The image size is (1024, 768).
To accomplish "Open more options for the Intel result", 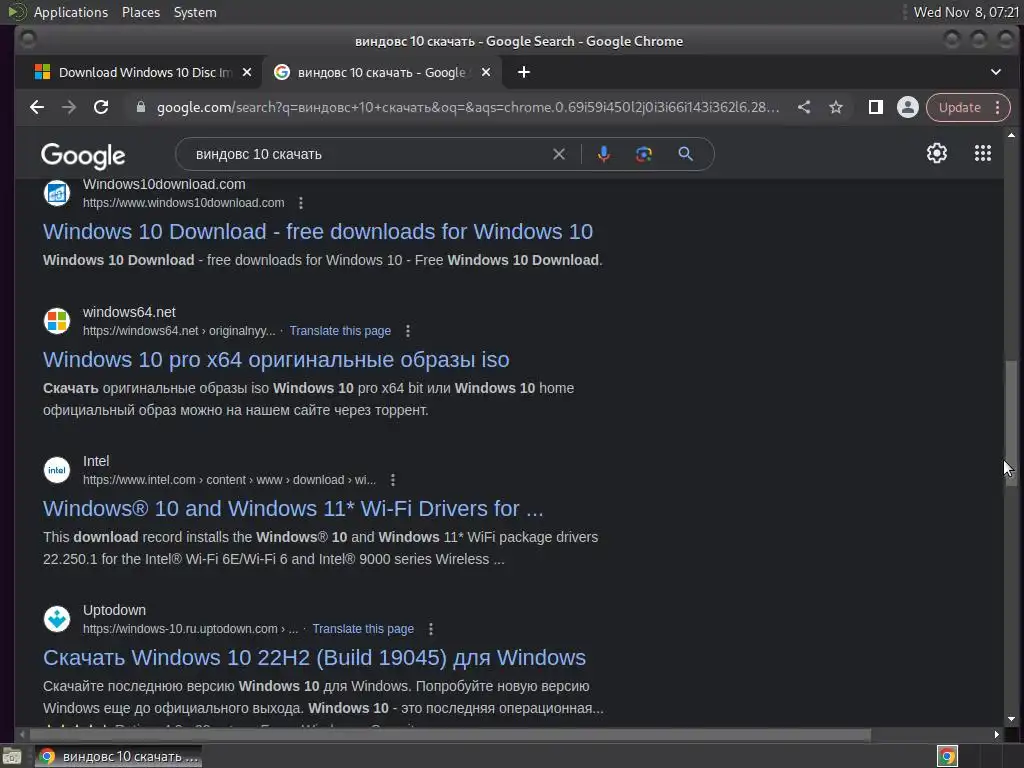I will 393,480.
